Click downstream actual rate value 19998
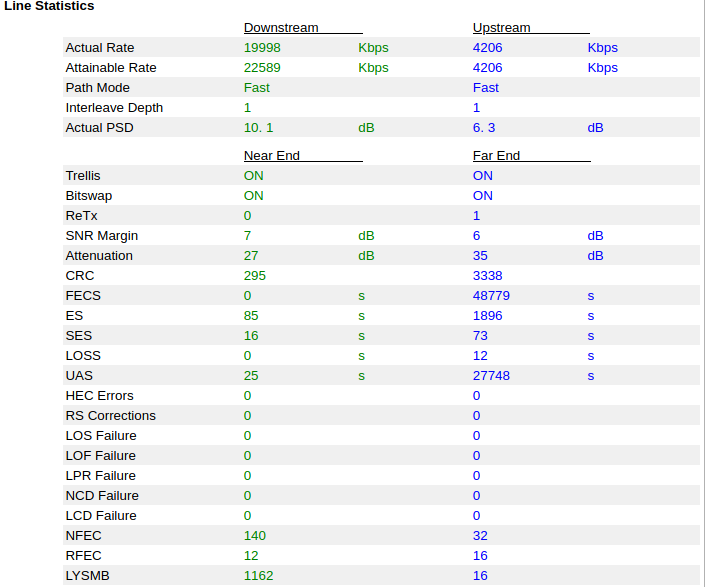Viewport: 705px width, 587px height. [x=263, y=48]
